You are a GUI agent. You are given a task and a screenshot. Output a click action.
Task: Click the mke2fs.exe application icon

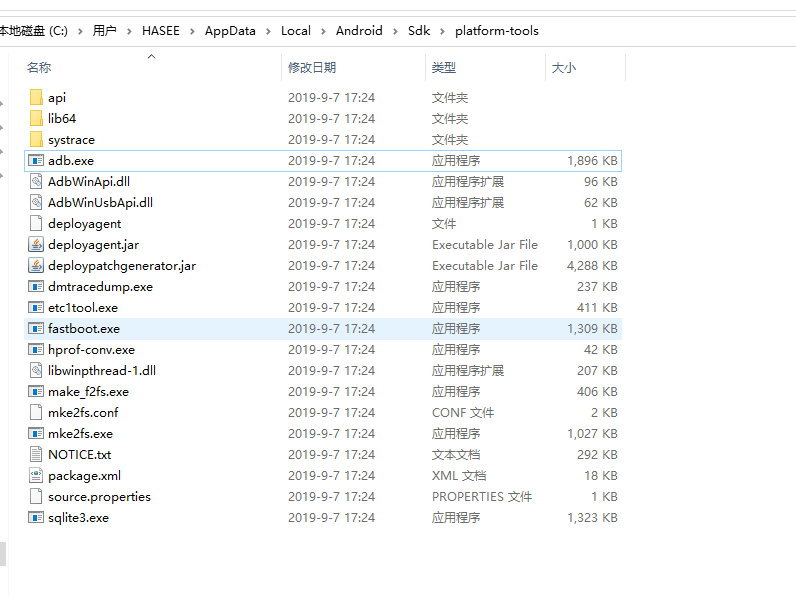click(36, 434)
